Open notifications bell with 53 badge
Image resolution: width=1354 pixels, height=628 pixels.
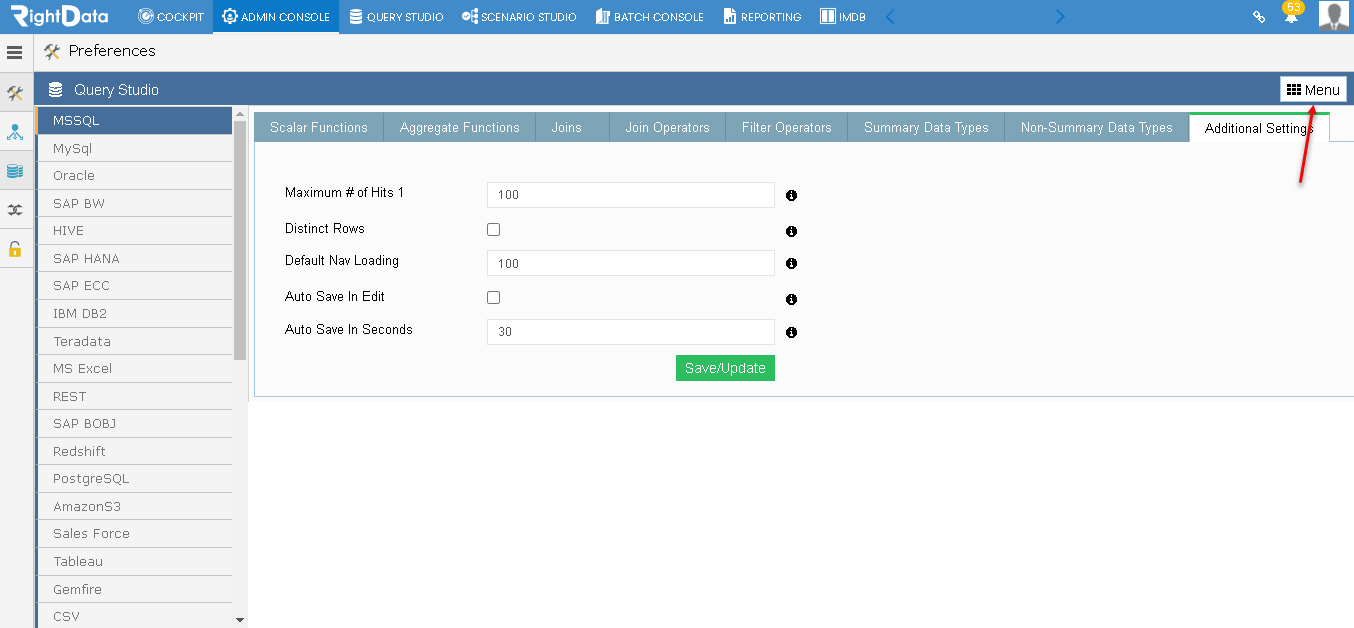1292,14
